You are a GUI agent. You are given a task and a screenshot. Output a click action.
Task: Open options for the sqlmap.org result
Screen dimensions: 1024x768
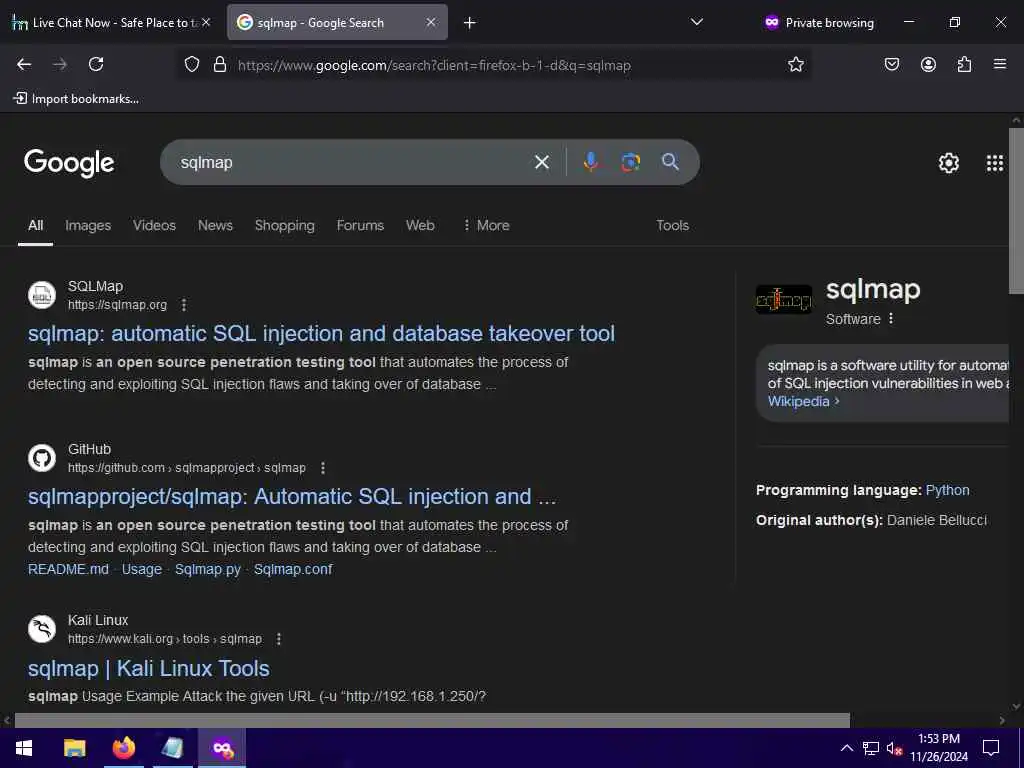click(184, 305)
